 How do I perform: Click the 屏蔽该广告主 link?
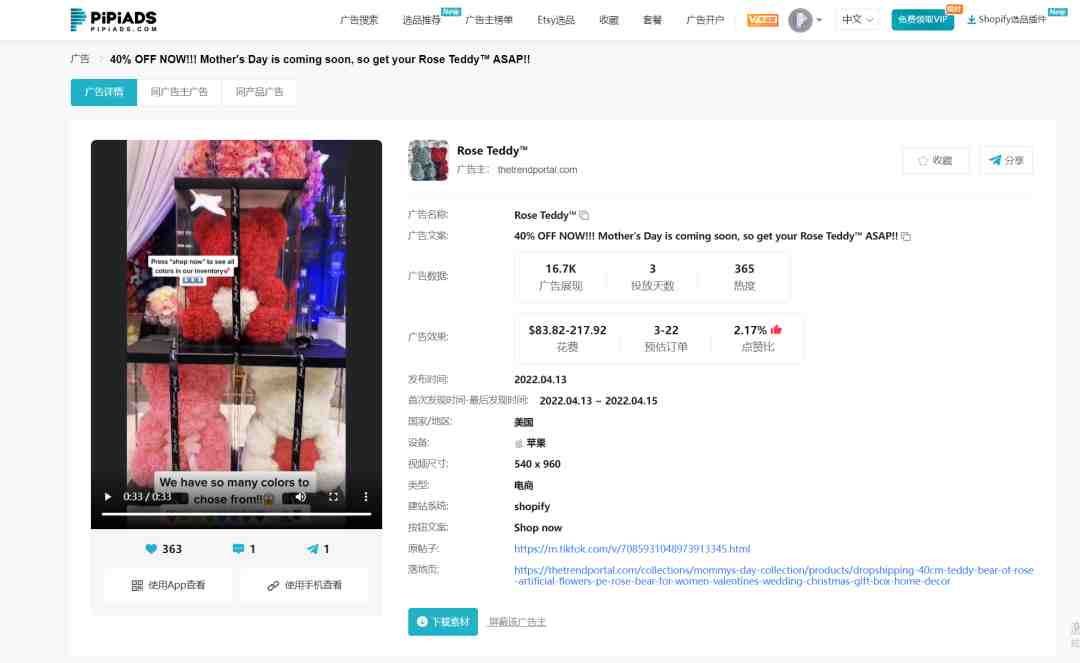(517, 622)
